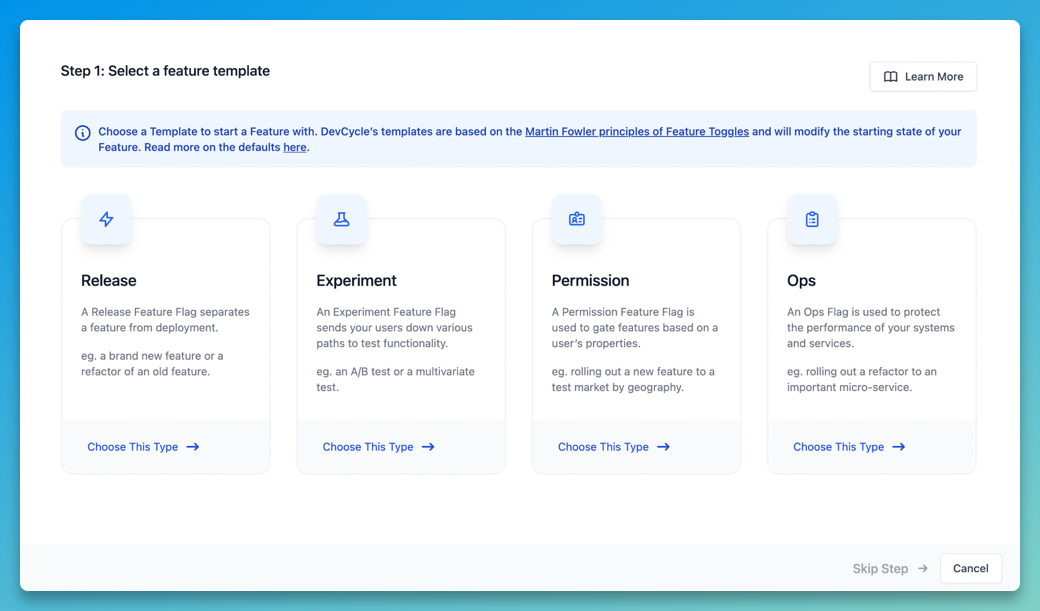Click the Learn More button

[922, 76]
